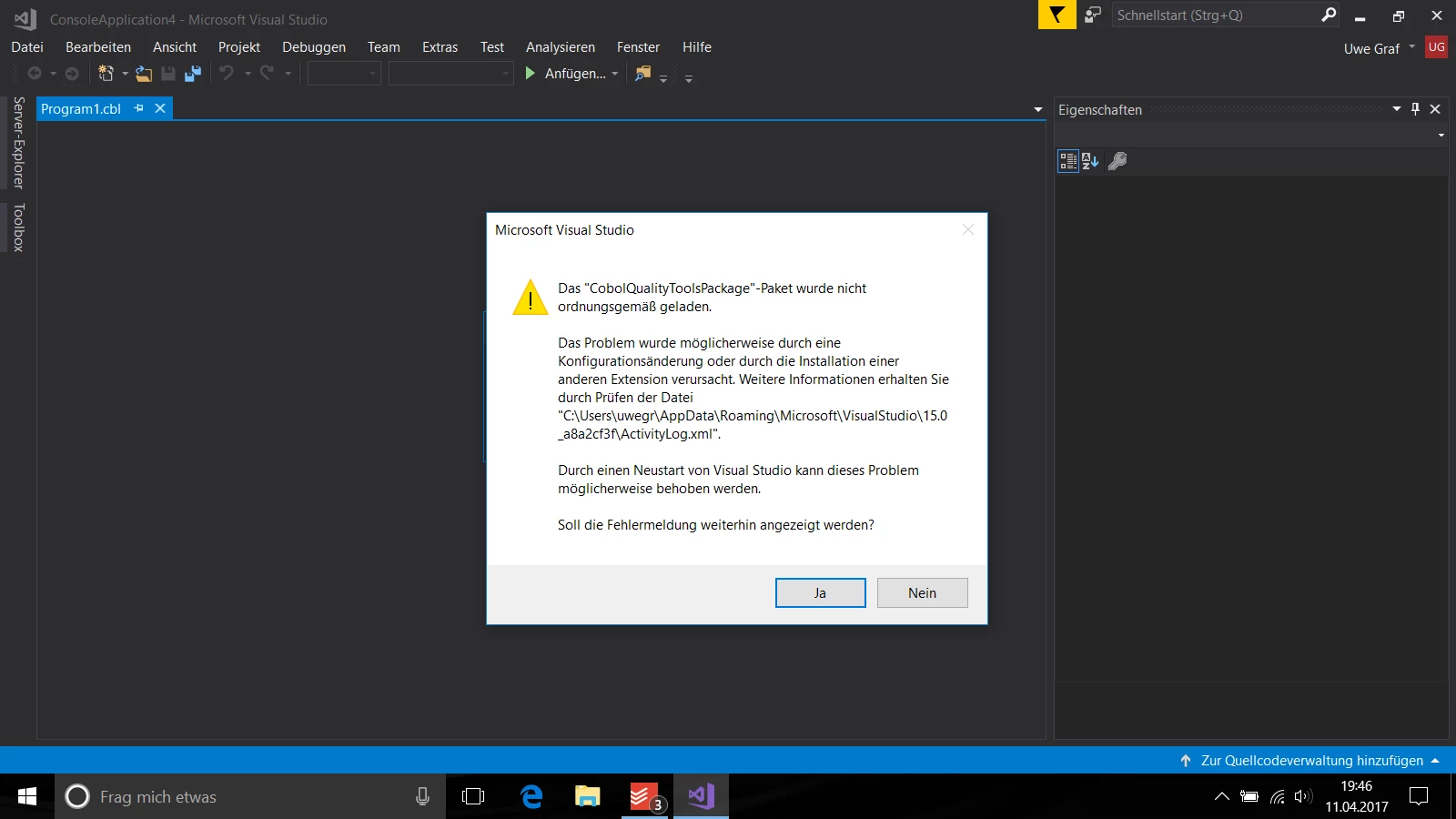Open the Eigenschaften object selector combo box
The width and height of the screenshot is (1456, 819).
coord(1252,135)
